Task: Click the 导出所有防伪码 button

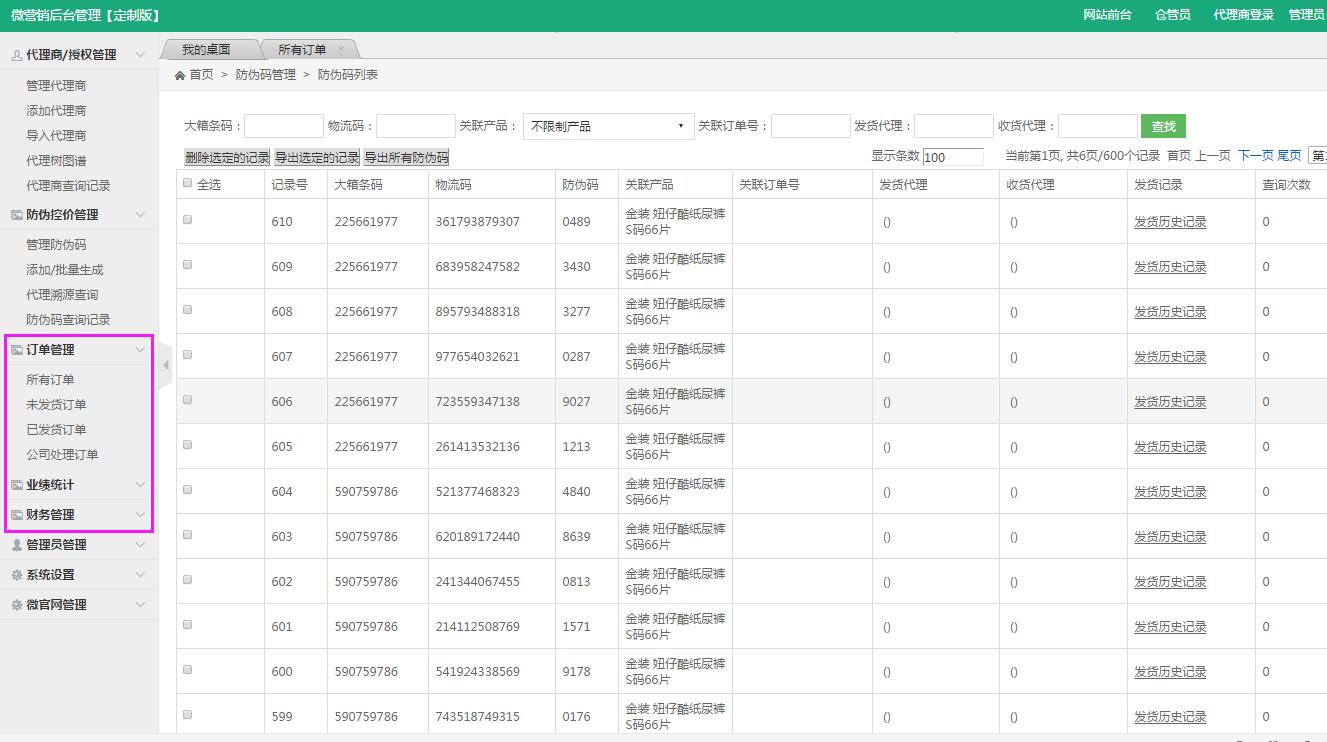Action: pos(406,158)
